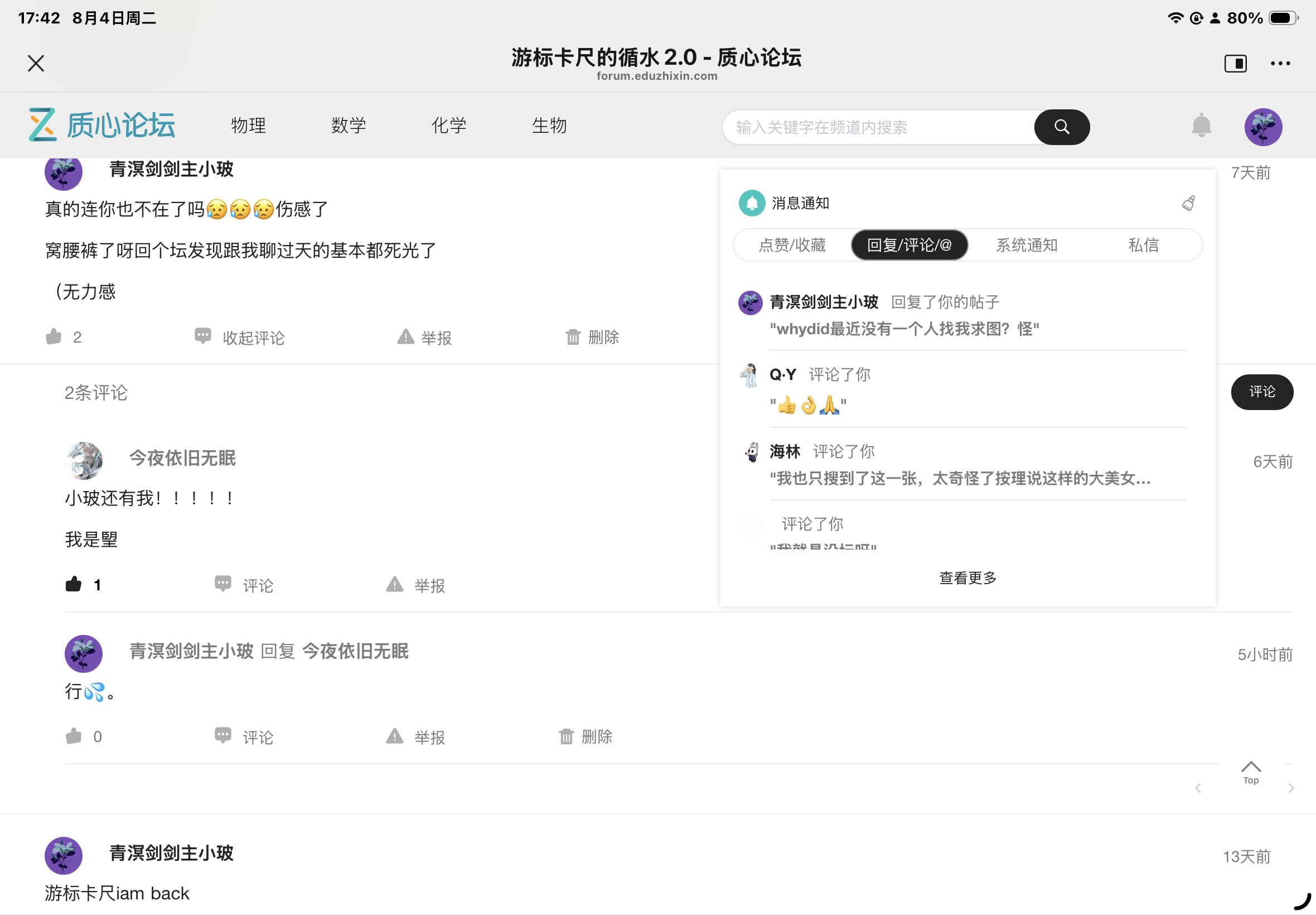Toggle the notification bell icon

[1202, 126]
